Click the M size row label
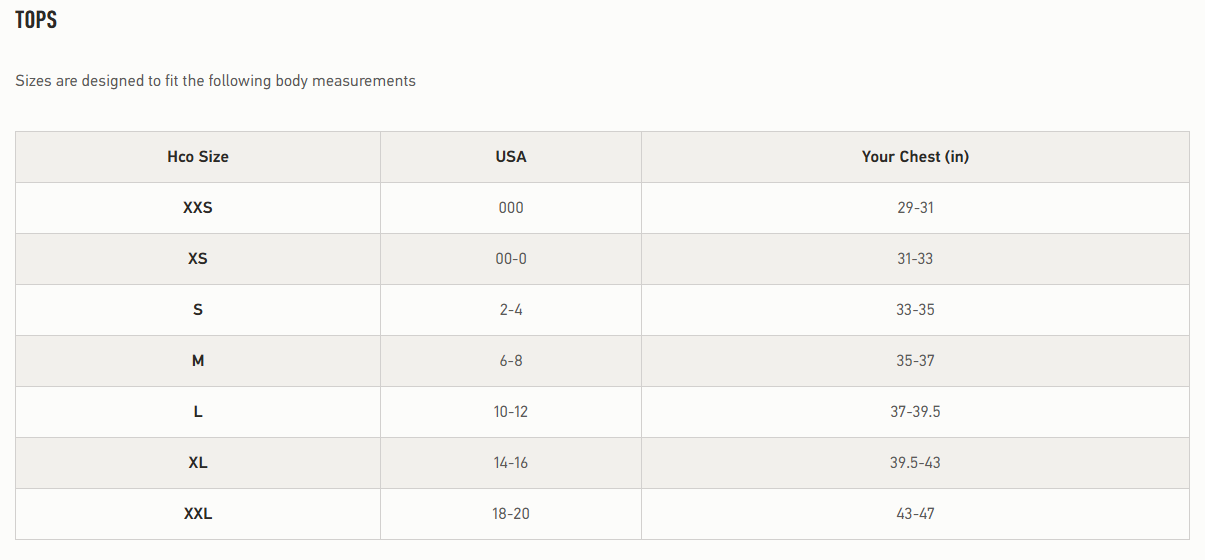 [x=198, y=361]
